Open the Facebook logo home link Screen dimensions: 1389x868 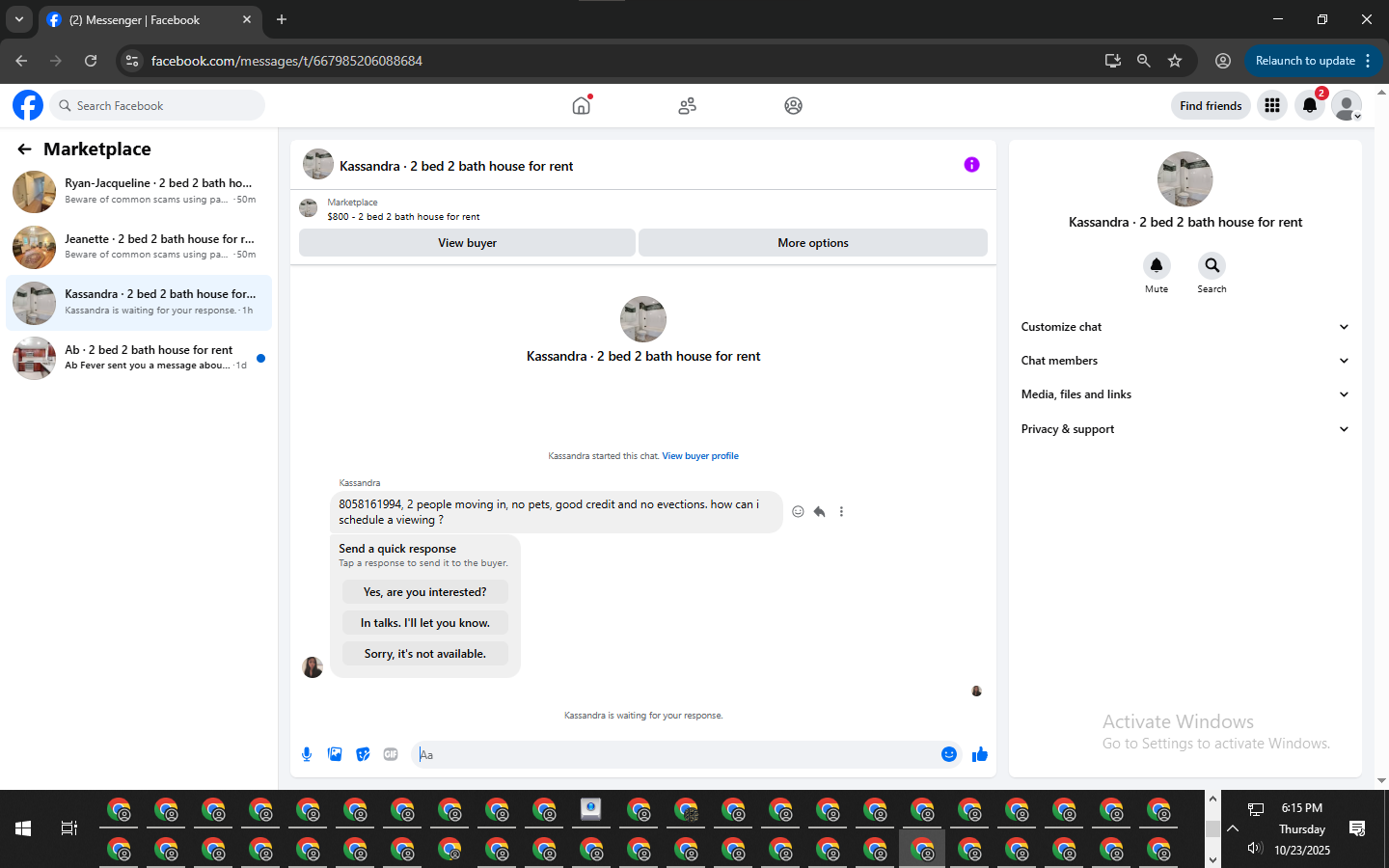pos(28,105)
